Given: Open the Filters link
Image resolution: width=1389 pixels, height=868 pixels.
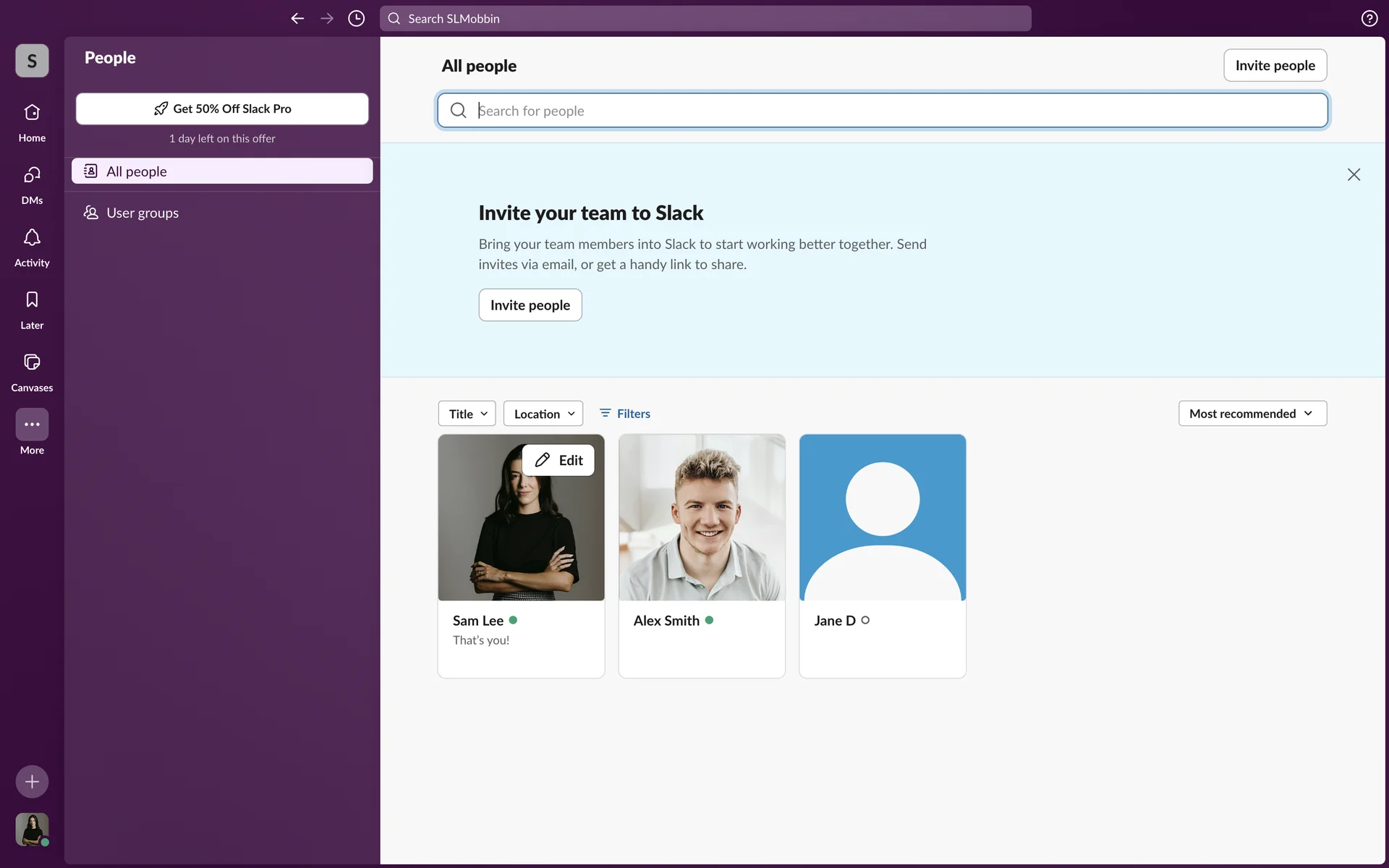Looking at the screenshot, I should (x=625, y=414).
